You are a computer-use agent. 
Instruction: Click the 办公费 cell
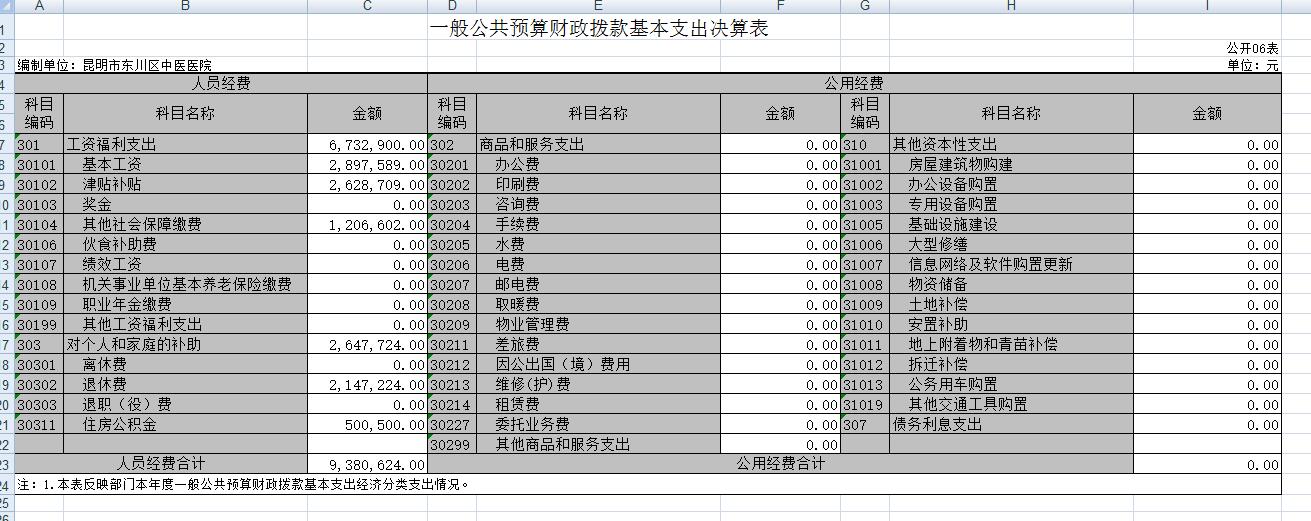[x=598, y=164]
